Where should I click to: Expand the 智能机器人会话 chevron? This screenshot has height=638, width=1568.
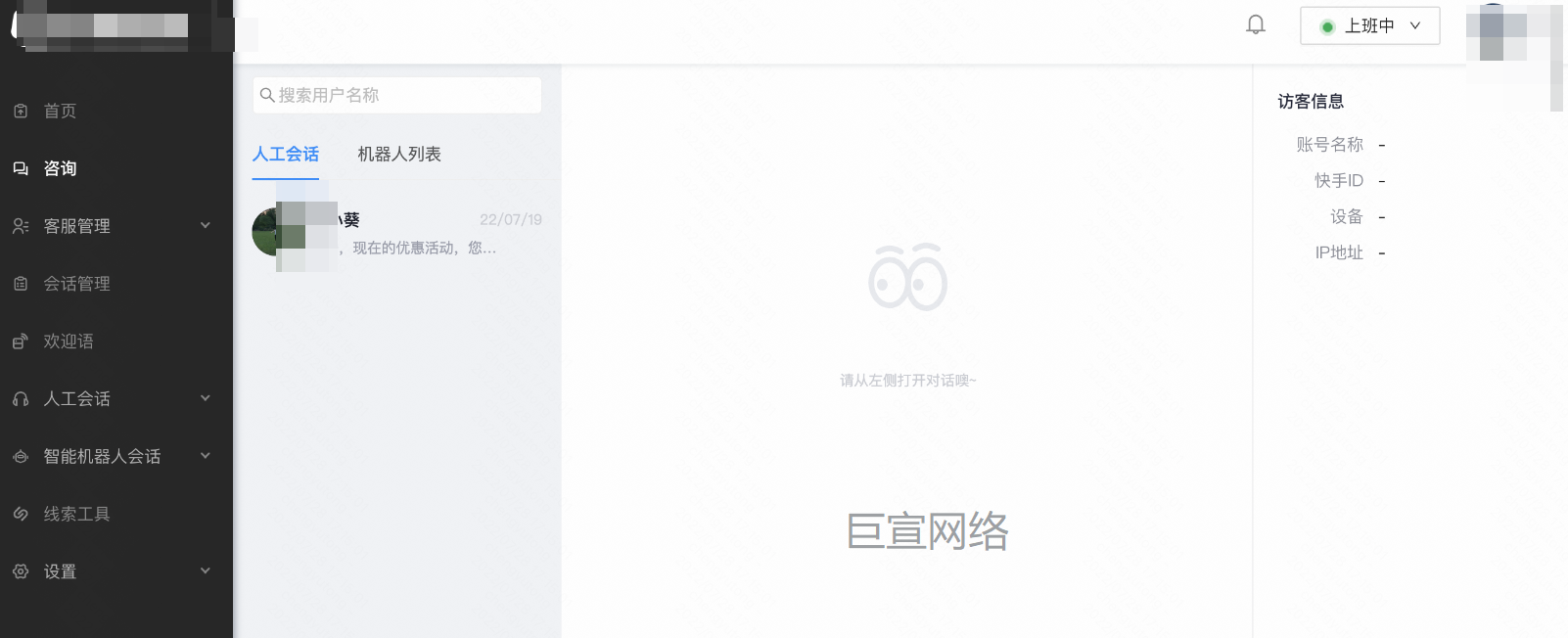click(206, 456)
